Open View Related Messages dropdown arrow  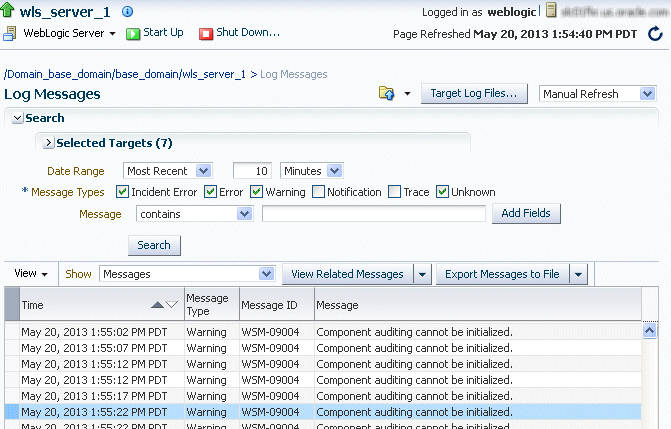(x=422, y=274)
